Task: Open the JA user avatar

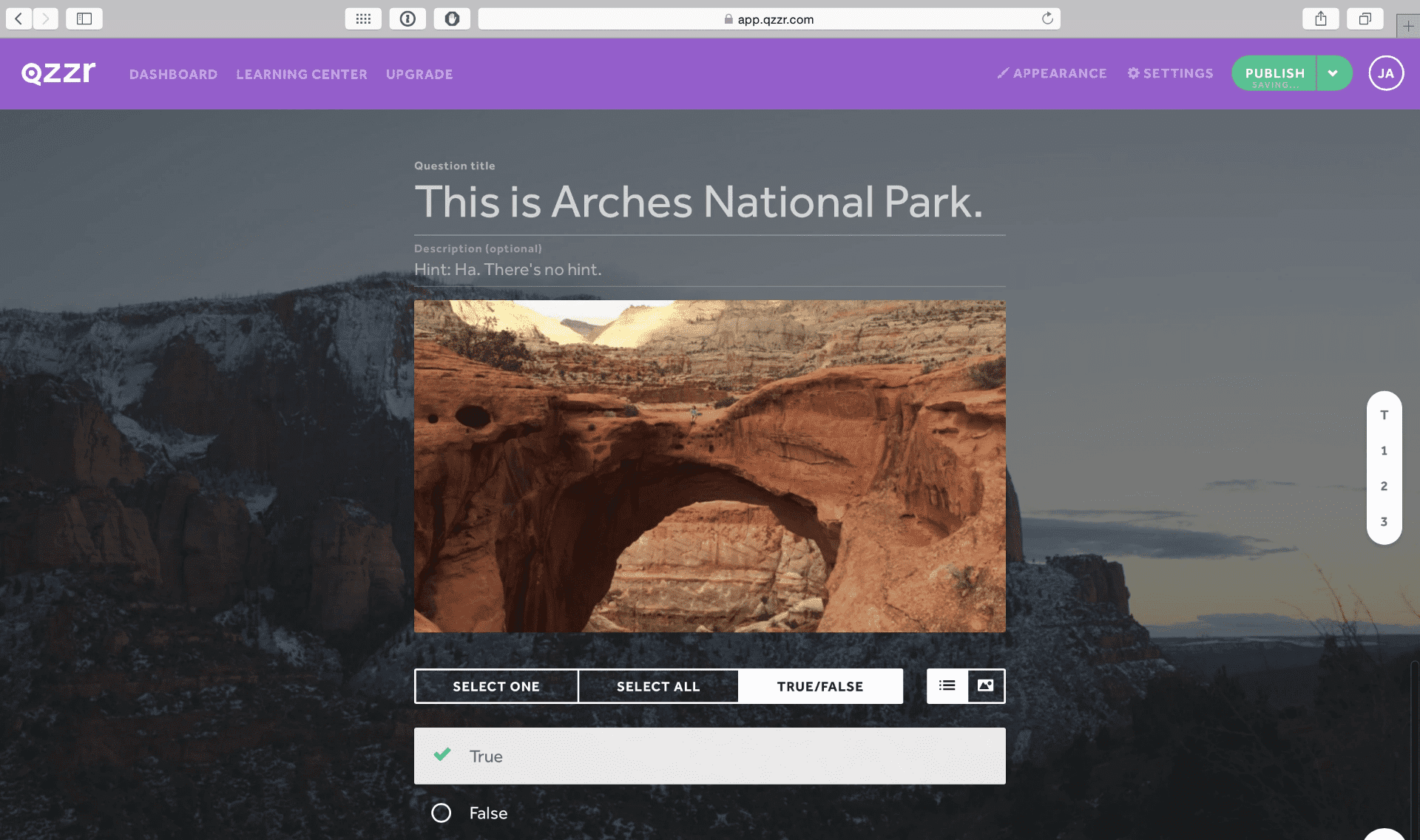Action: pyautogui.click(x=1385, y=73)
